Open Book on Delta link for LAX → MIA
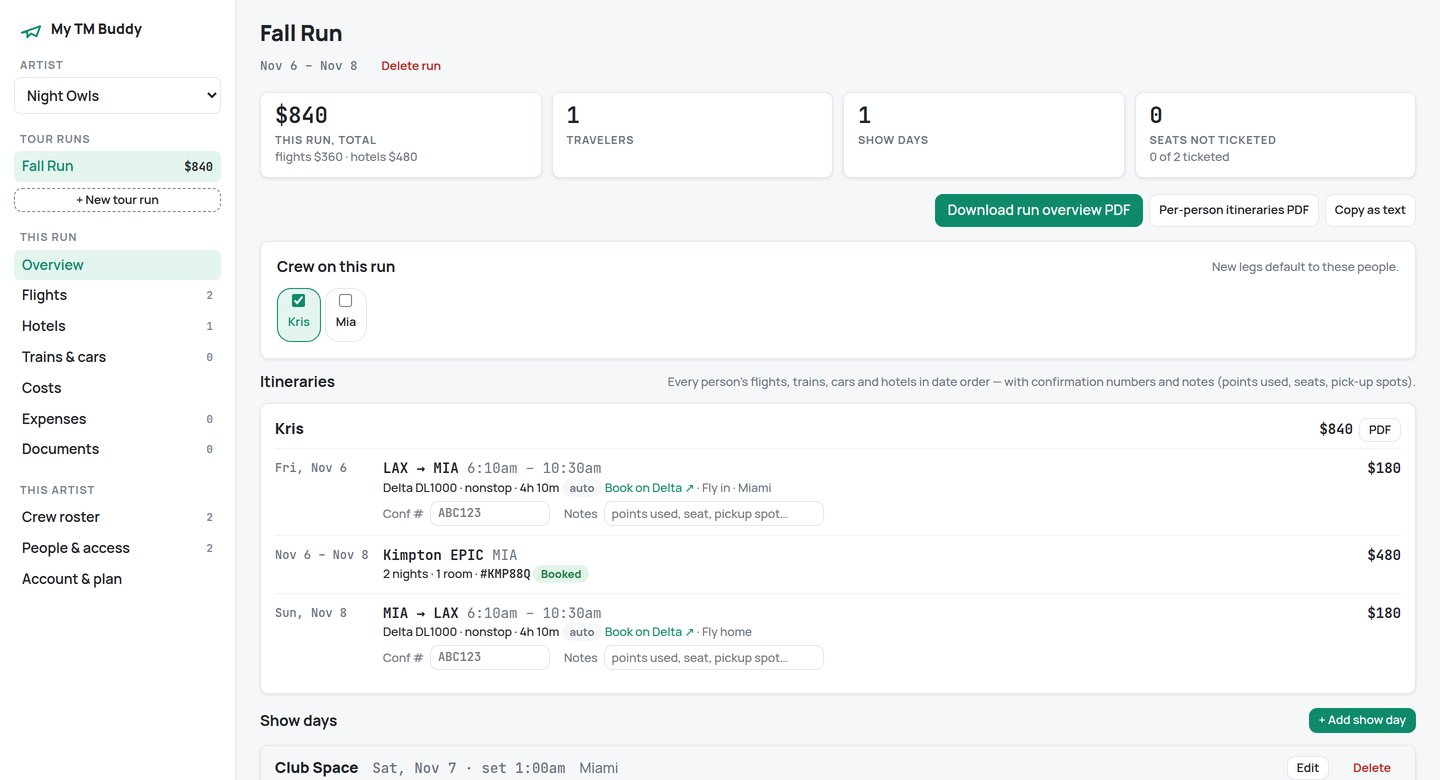Image resolution: width=1440 pixels, height=780 pixels. [x=649, y=488]
